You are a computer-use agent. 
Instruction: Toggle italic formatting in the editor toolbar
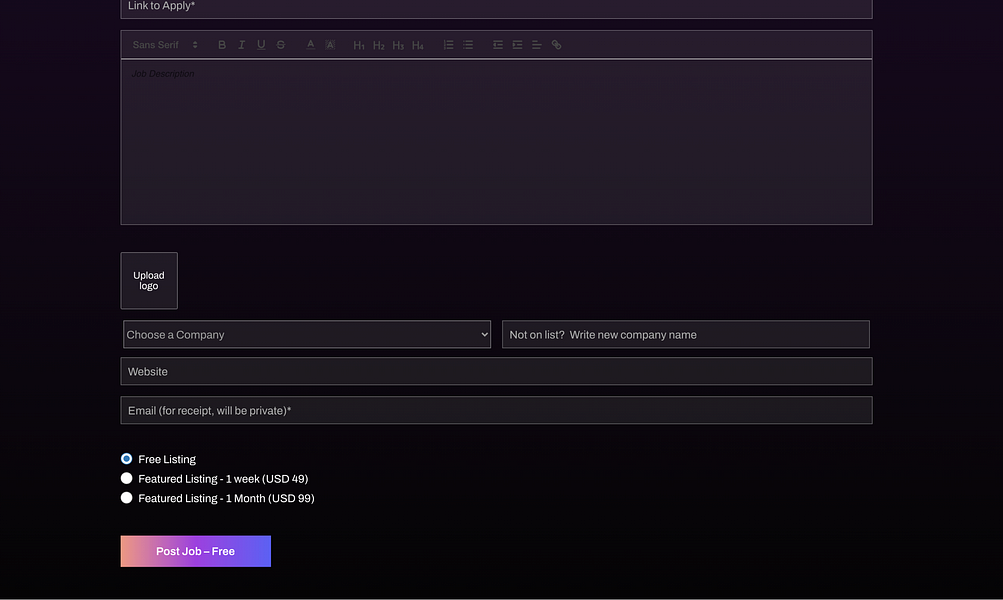click(241, 45)
